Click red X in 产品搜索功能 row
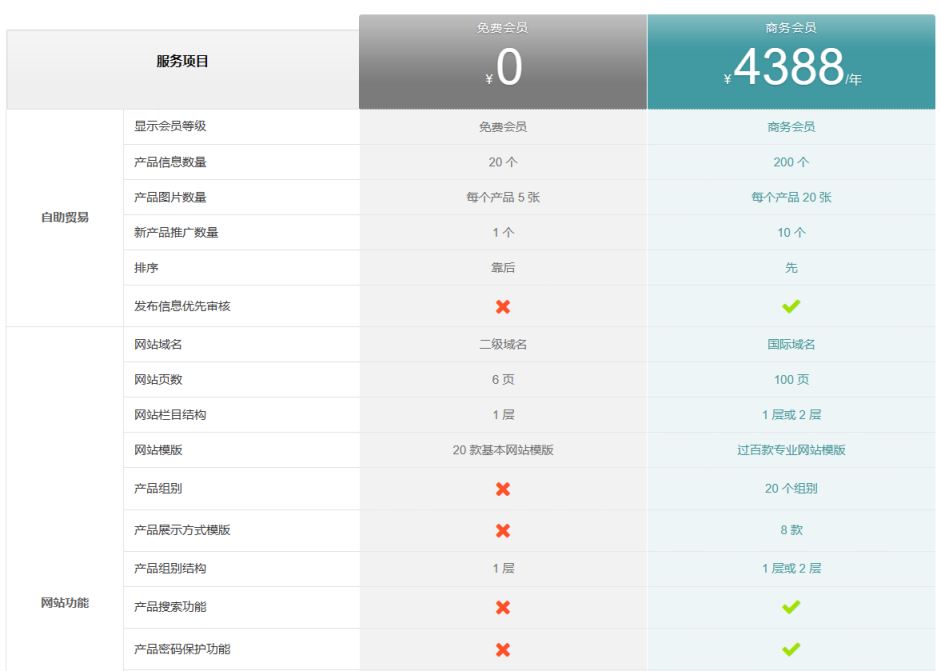 (x=503, y=607)
